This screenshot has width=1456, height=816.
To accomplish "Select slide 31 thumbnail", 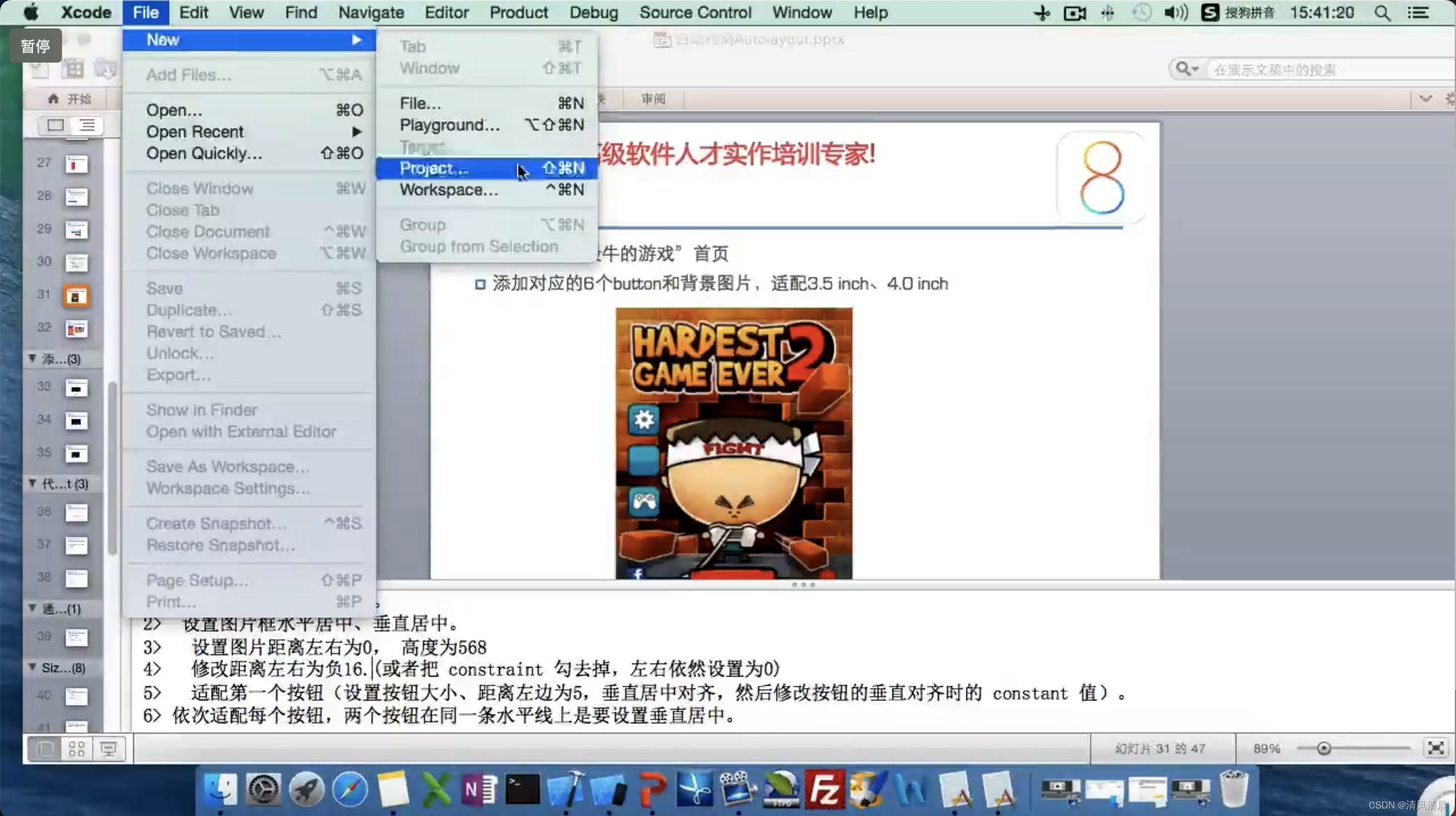I will click(76, 296).
